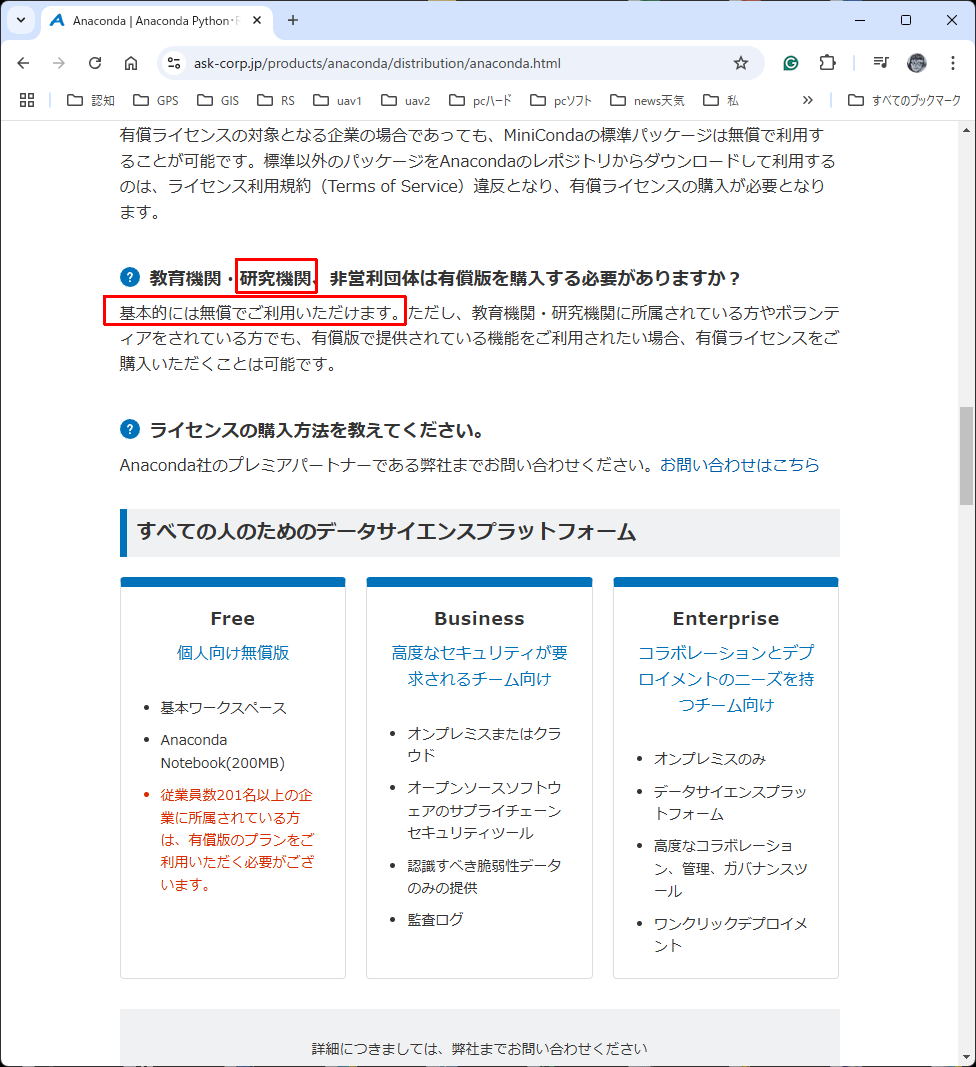The width and height of the screenshot is (976, 1067).
Task: Click the forward navigation arrow
Action: (59, 63)
